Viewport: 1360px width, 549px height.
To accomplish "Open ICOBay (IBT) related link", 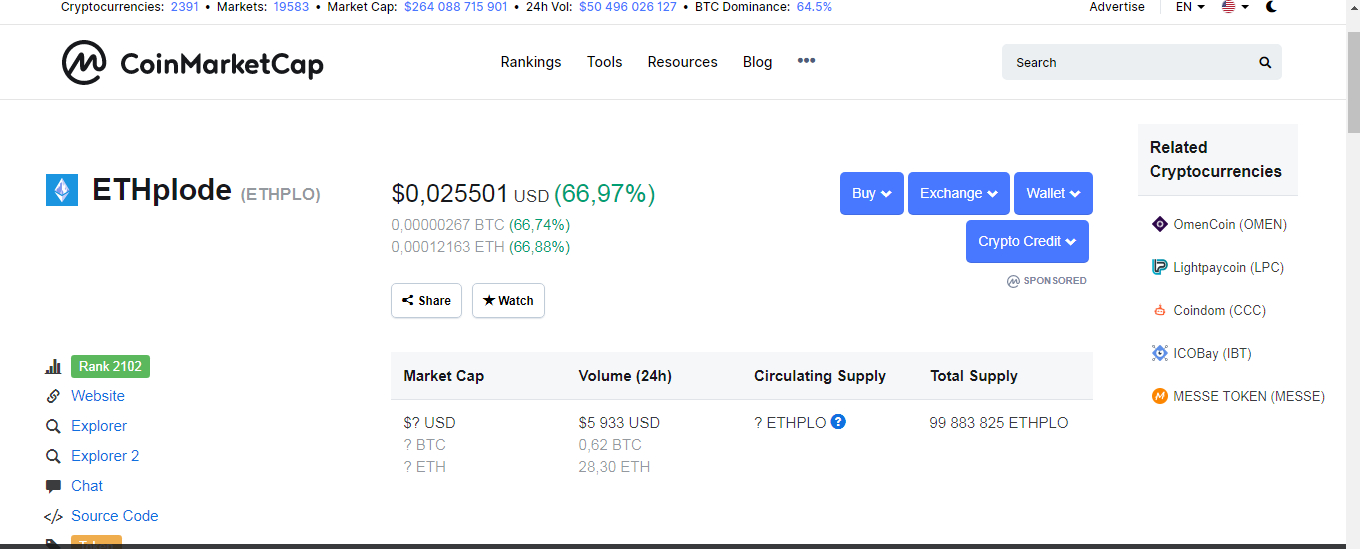I will 1212,353.
